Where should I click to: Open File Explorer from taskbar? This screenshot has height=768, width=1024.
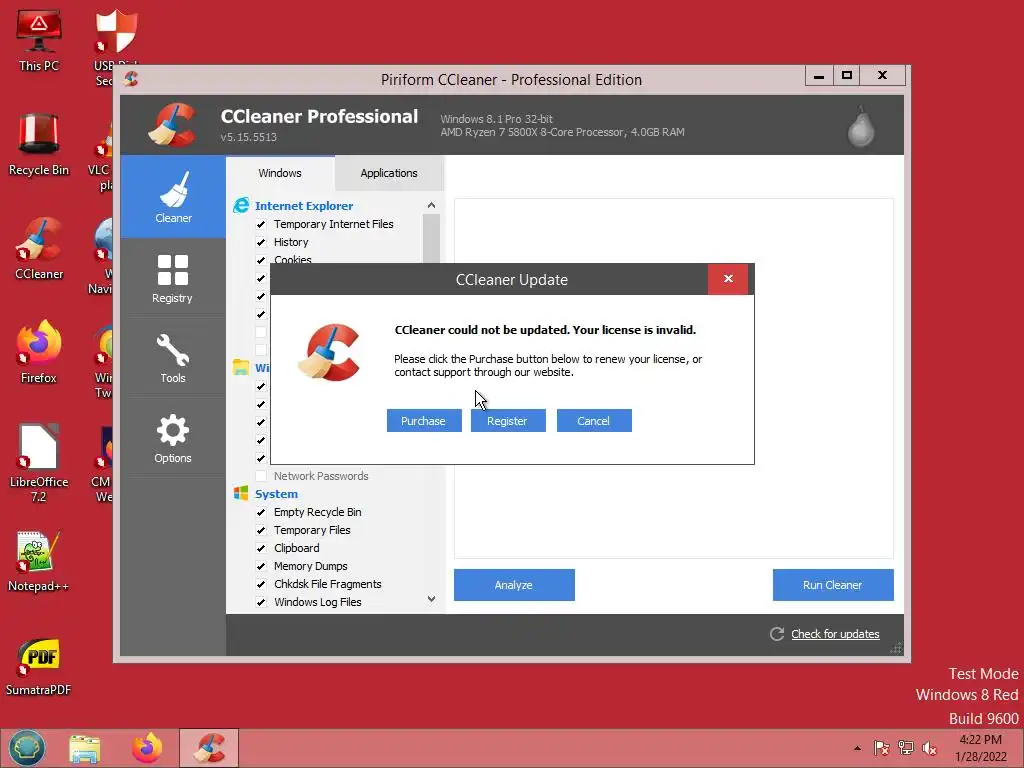[x=85, y=748]
